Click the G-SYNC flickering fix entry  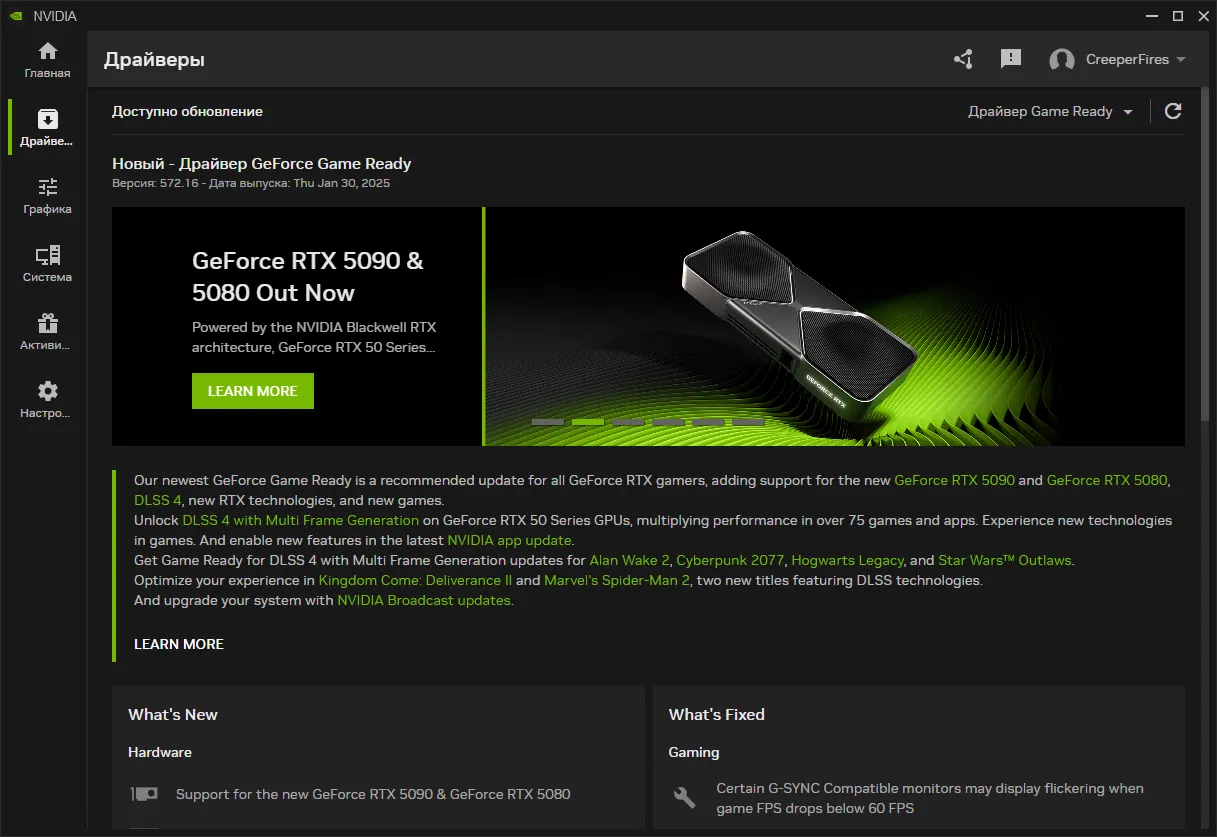[x=930, y=798]
